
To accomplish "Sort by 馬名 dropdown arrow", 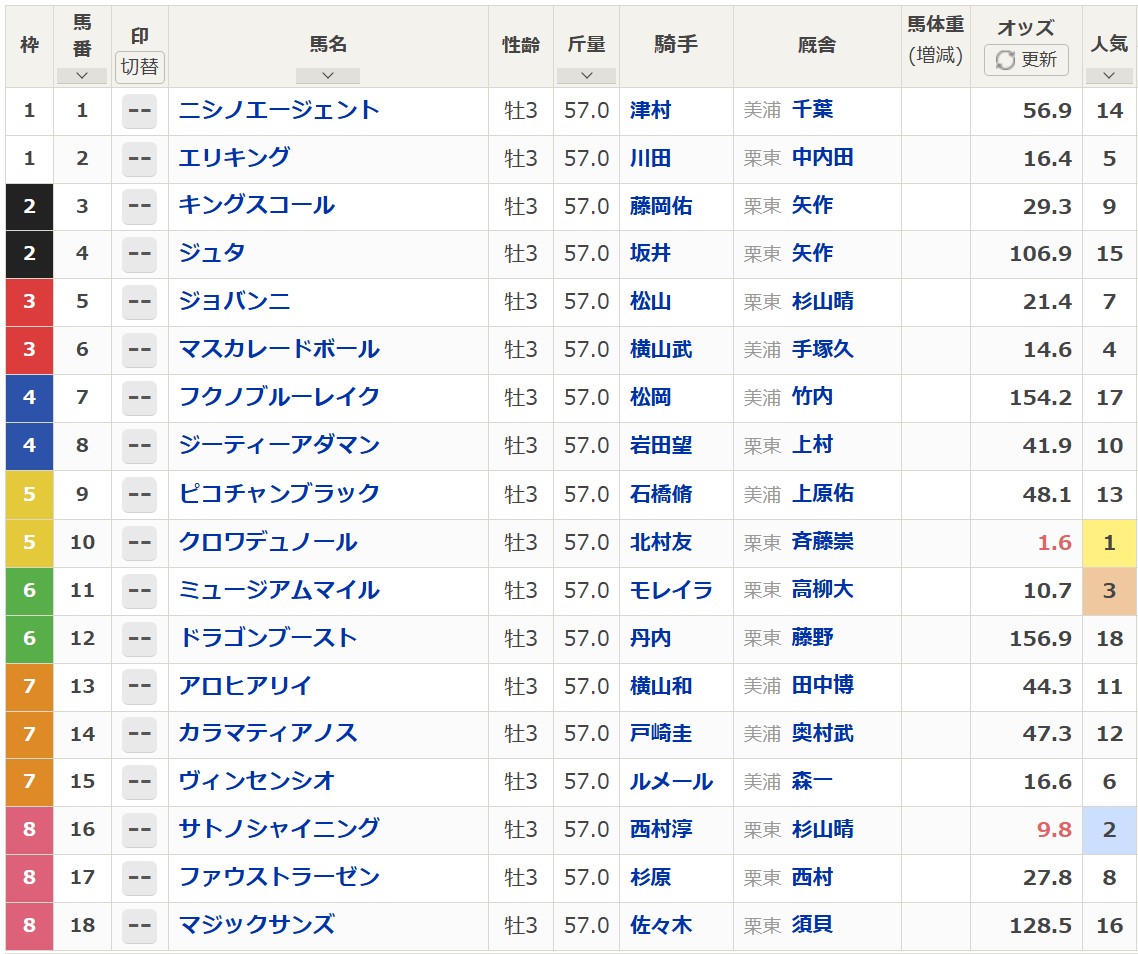I will pyautogui.click(x=327, y=76).
